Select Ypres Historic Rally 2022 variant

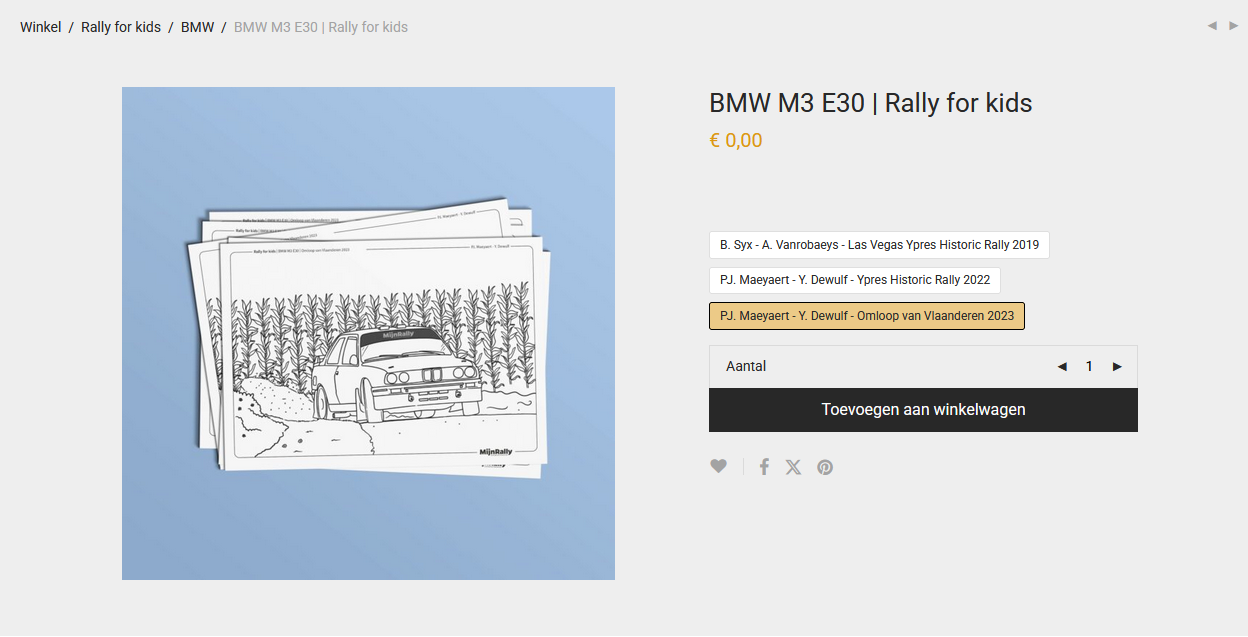(x=855, y=281)
